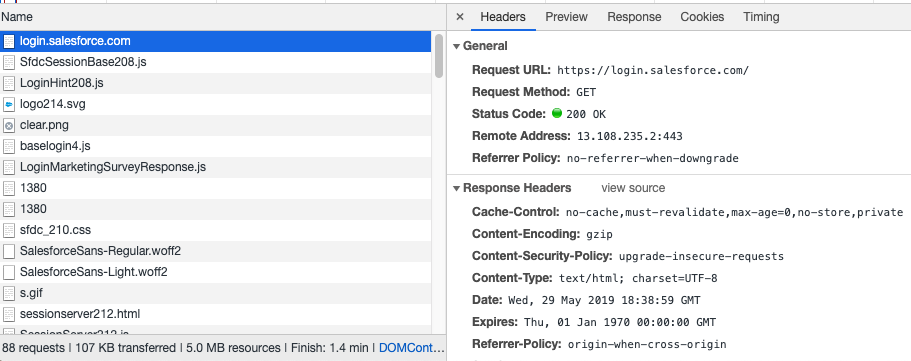This screenshot has width=911, height=361.
Task: Click the Date header value
Action: tap(604, 300)
